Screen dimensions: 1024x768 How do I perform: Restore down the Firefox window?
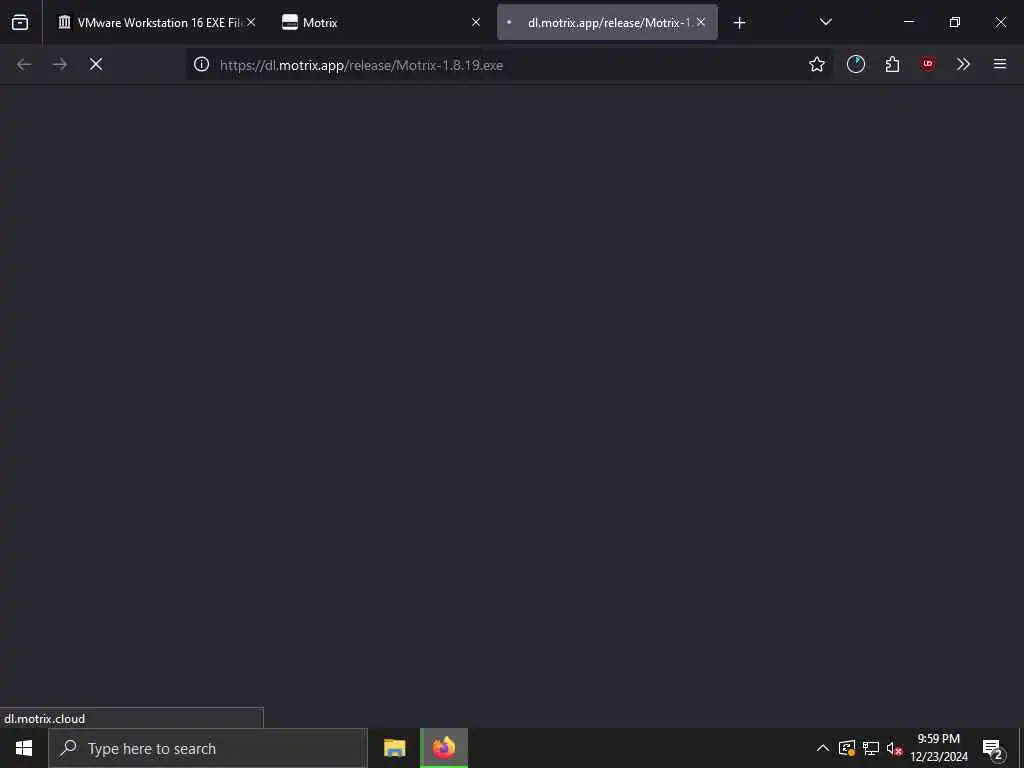(955, 22)
